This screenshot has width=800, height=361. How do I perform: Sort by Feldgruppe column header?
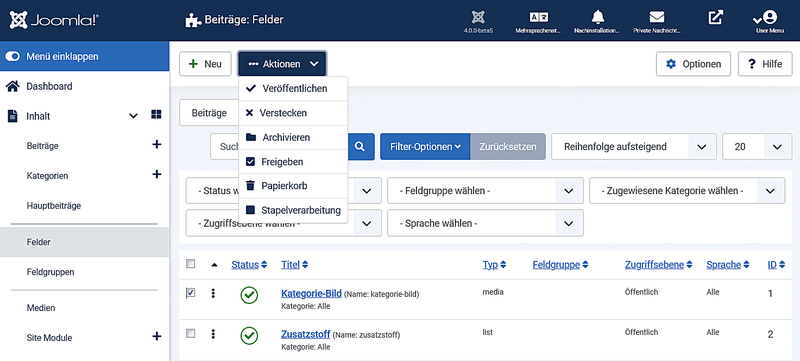click(560, 265)
